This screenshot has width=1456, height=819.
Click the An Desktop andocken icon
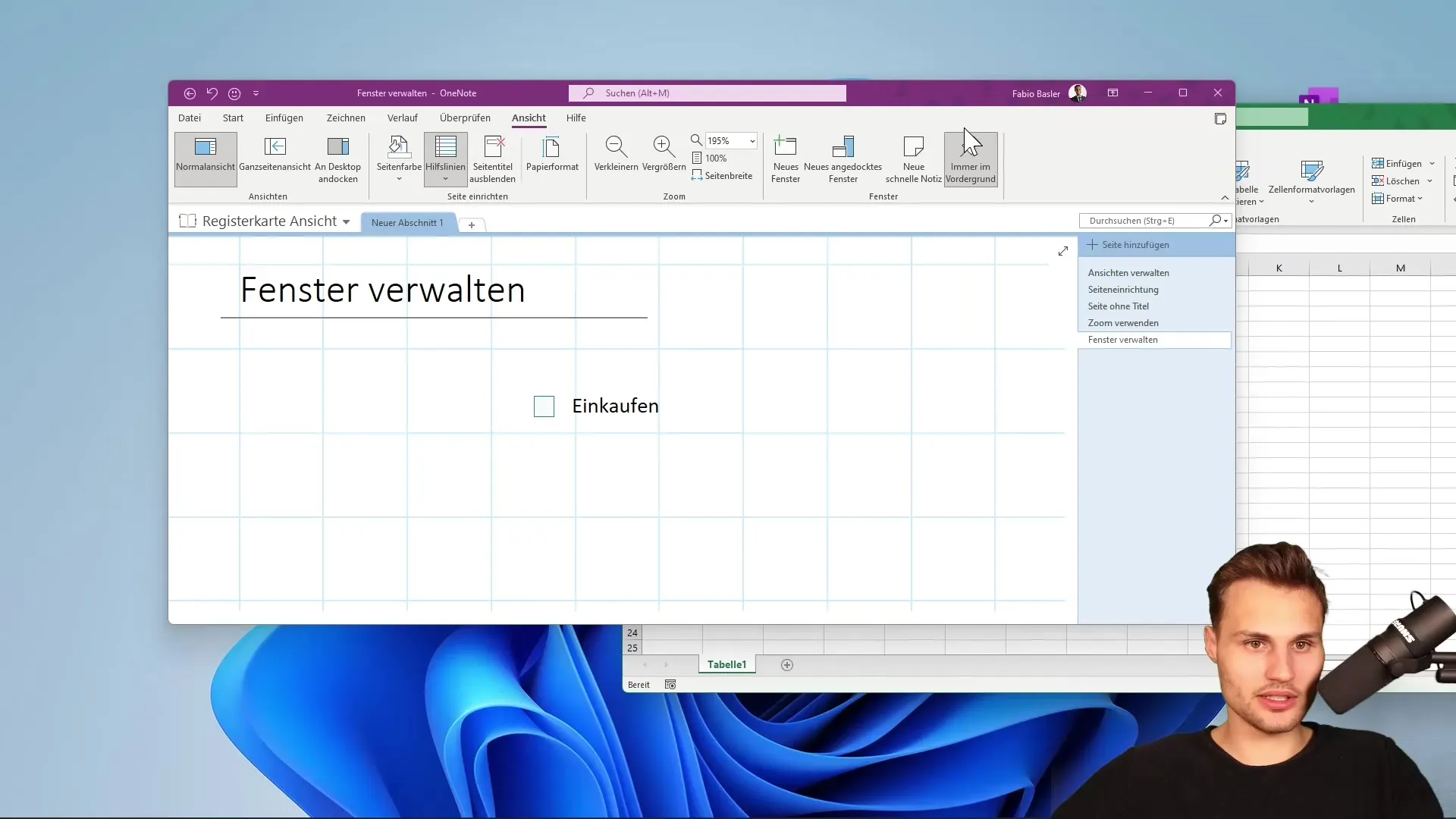point(337,159)
